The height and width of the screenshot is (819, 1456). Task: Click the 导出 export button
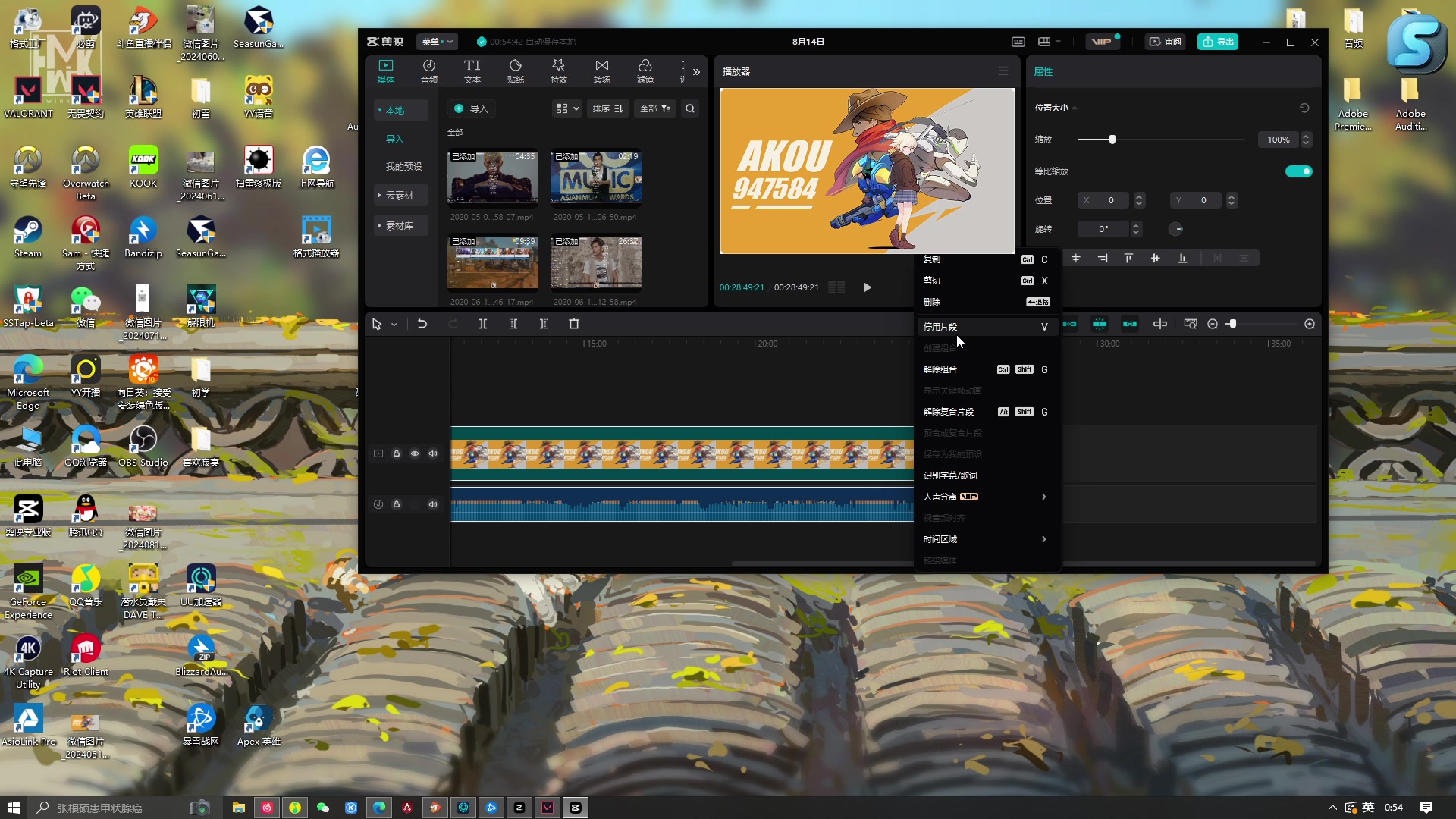[x=1218, y=42]
